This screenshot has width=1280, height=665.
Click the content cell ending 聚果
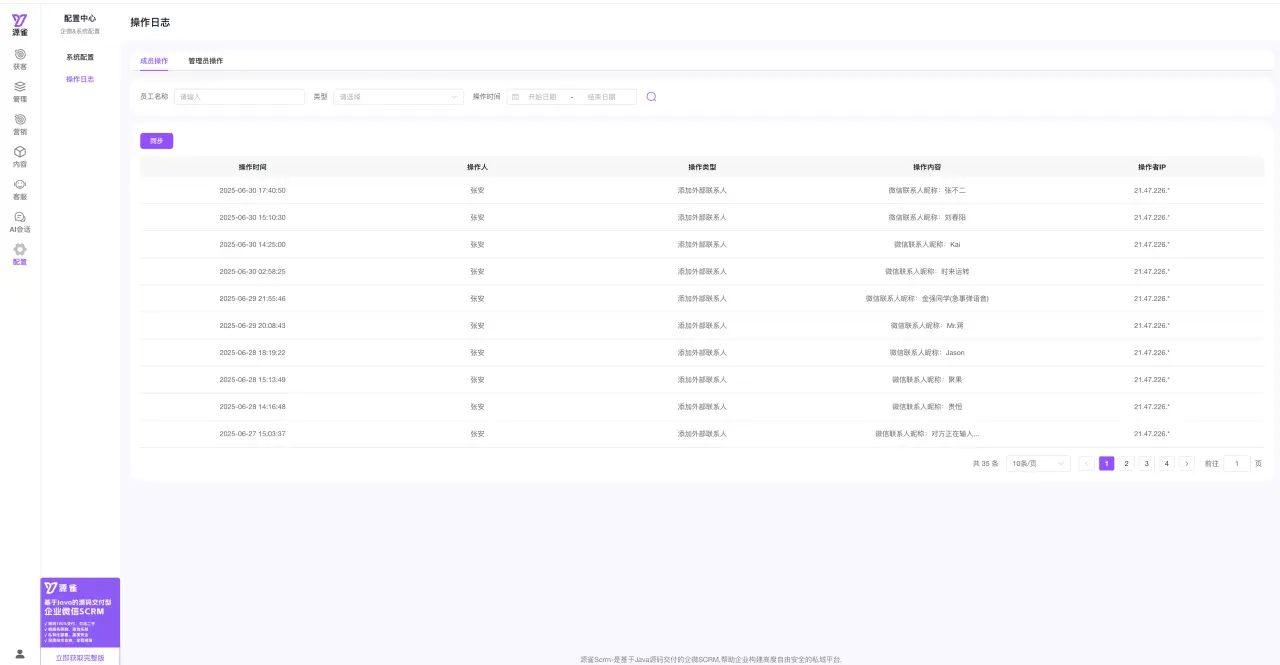pos(927,379)
